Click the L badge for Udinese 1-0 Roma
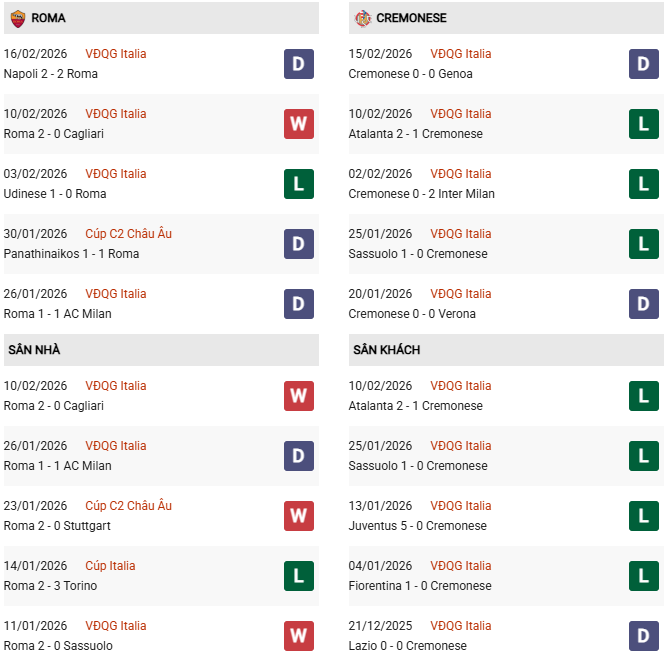The width and height of the screenshot is (666, 663). point(298,184)
